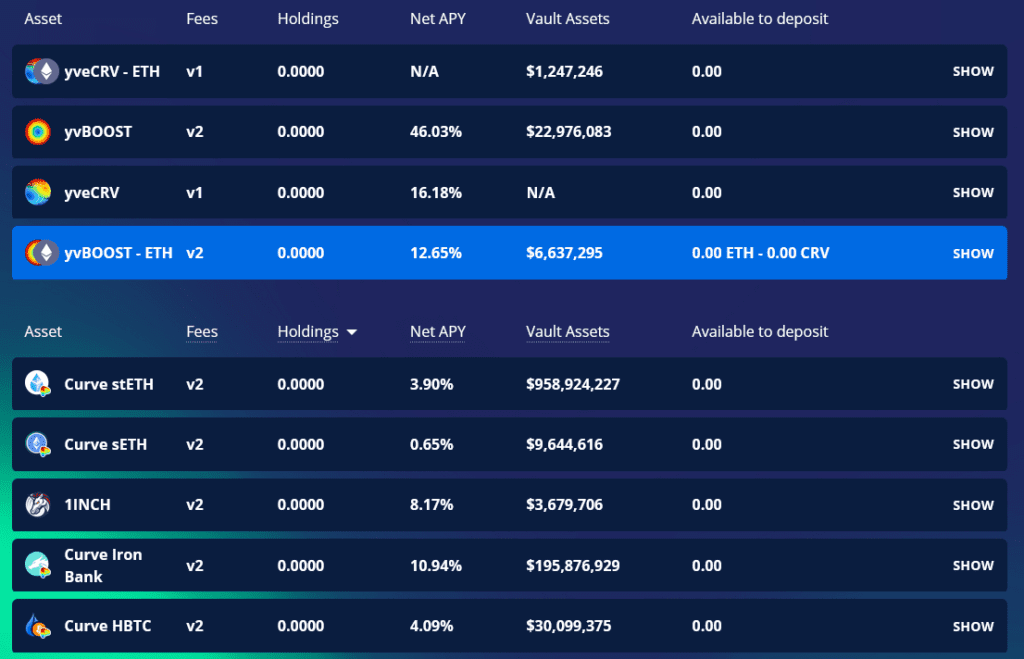Click the yvBOOST rainbow token icon

point(38,132)
